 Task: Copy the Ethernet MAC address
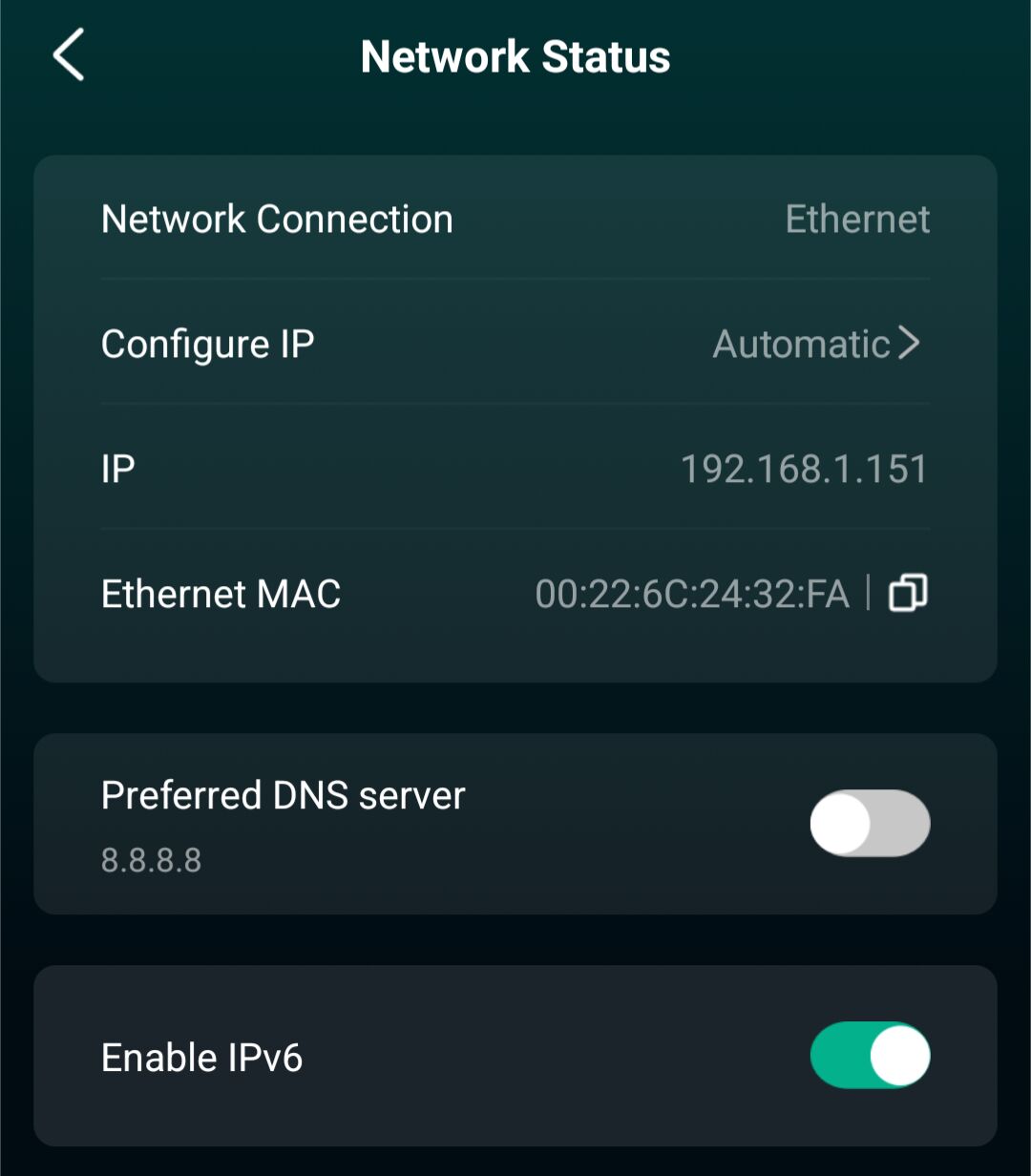click(908, 594)
